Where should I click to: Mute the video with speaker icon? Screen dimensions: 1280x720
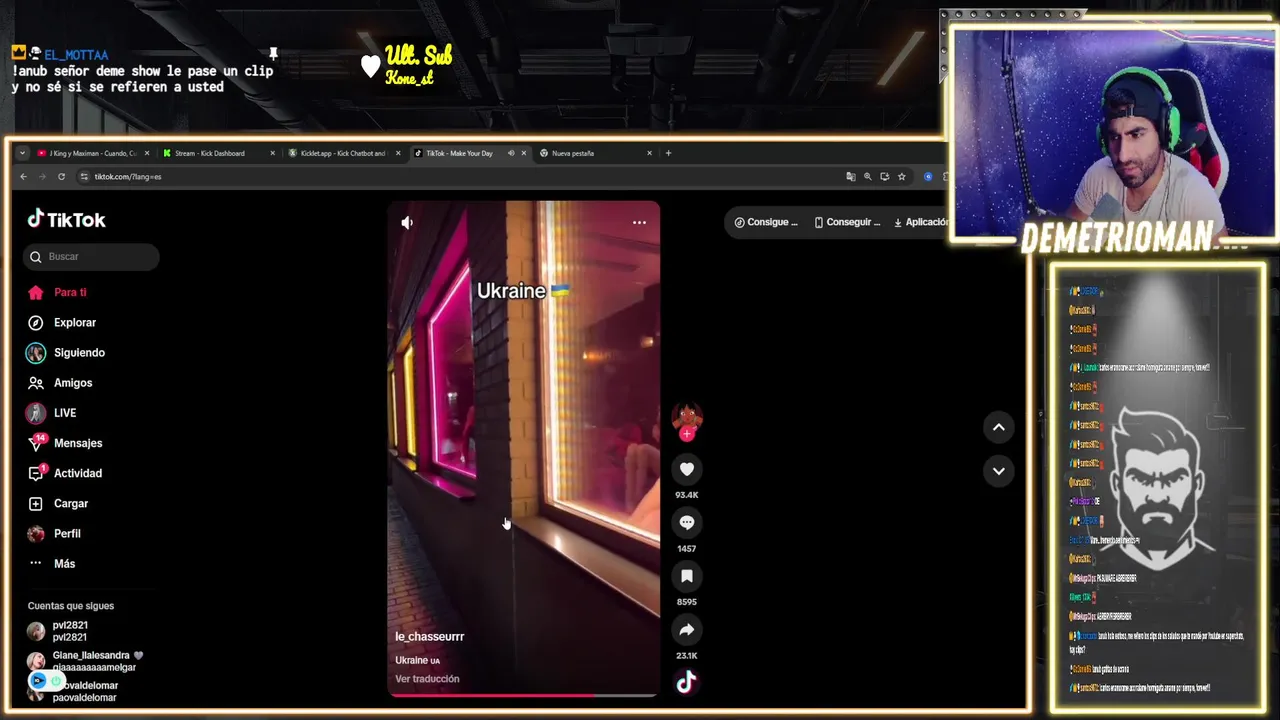(407, 222)
